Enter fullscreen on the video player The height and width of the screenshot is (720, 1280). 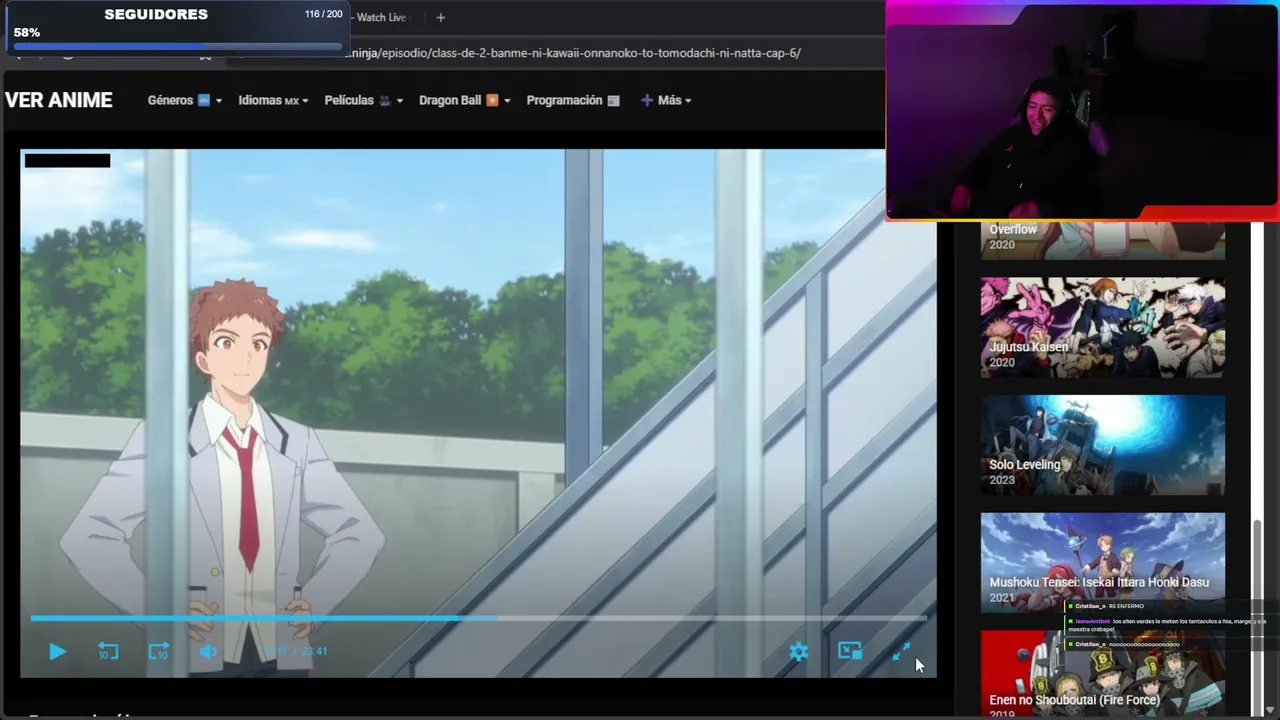(x=901, y=652)
